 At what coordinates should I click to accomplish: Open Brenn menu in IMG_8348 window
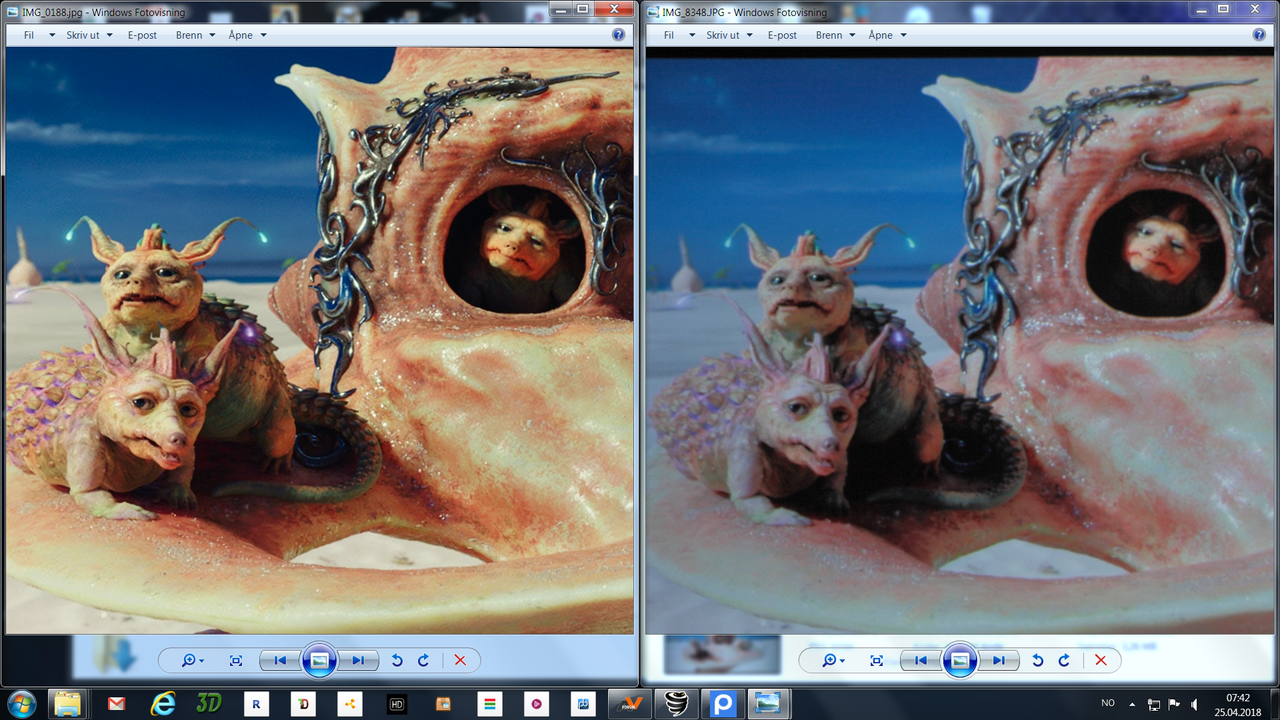point(835,35)
